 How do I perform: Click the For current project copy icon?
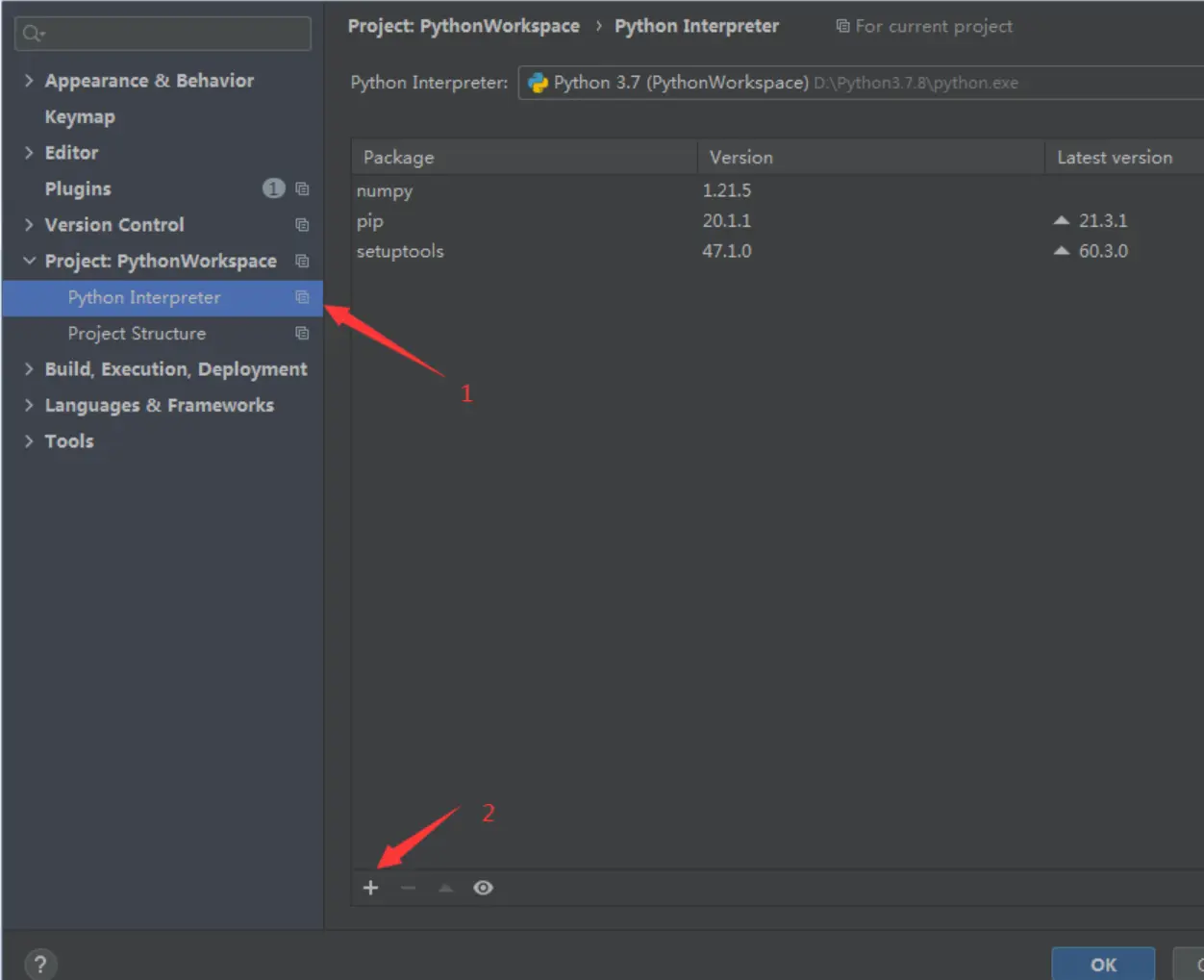(x=842, y=26)
